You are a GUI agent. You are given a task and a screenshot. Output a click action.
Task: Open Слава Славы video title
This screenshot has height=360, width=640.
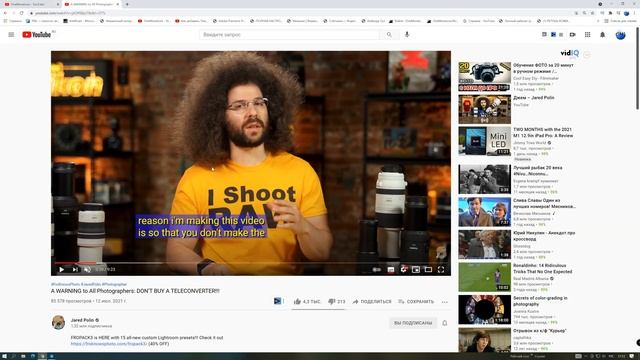click(544, 203)
